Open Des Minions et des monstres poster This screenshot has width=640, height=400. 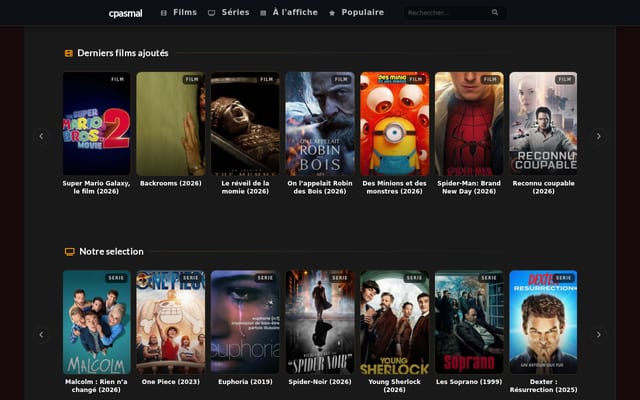point(394,124)
